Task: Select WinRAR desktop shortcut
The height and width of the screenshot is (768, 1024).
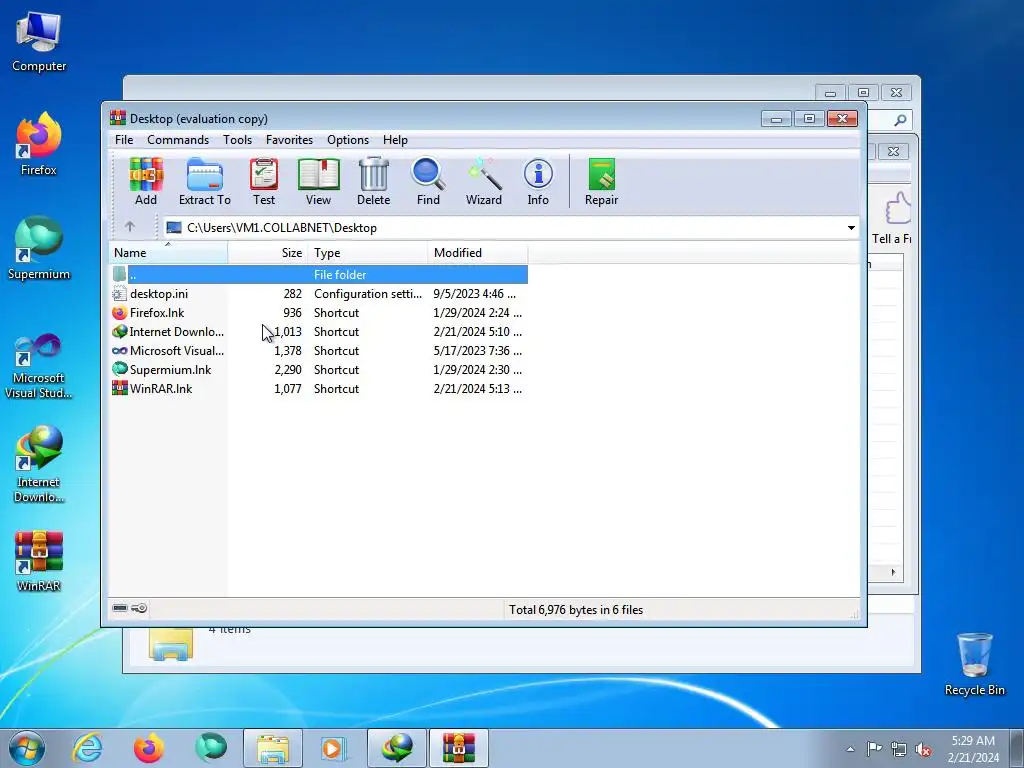Action: [x=39, y=560]
